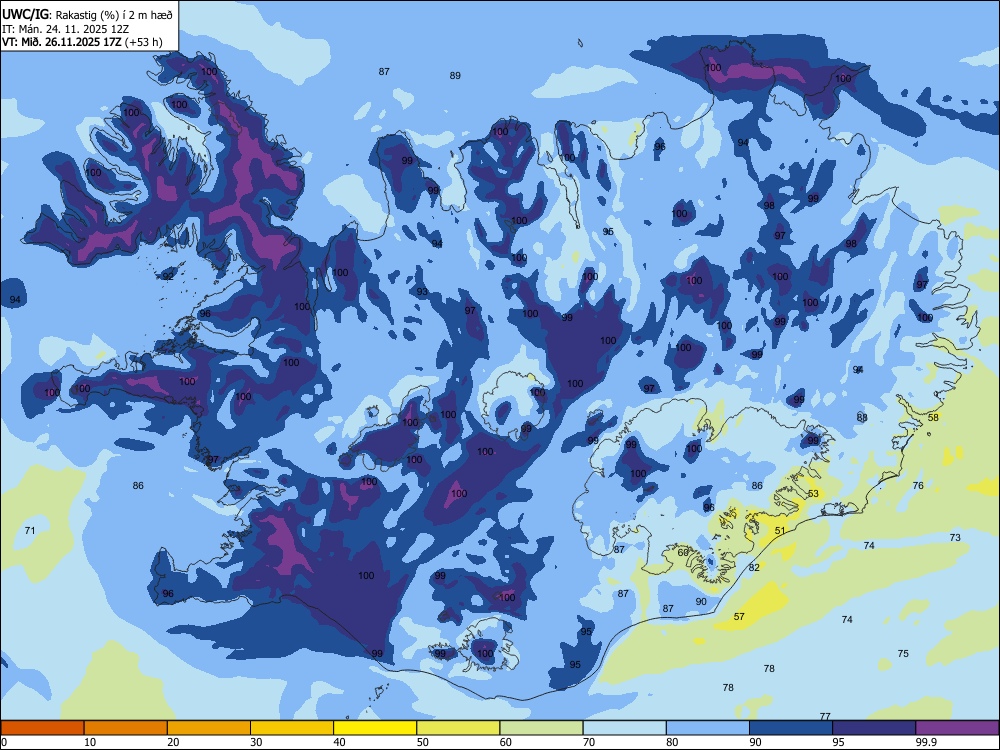Image resolution: width=1000 pixels, height=750 pixels.
Task: Select the dark blue 90–95 legend swatch
Action: coord(791,728)
